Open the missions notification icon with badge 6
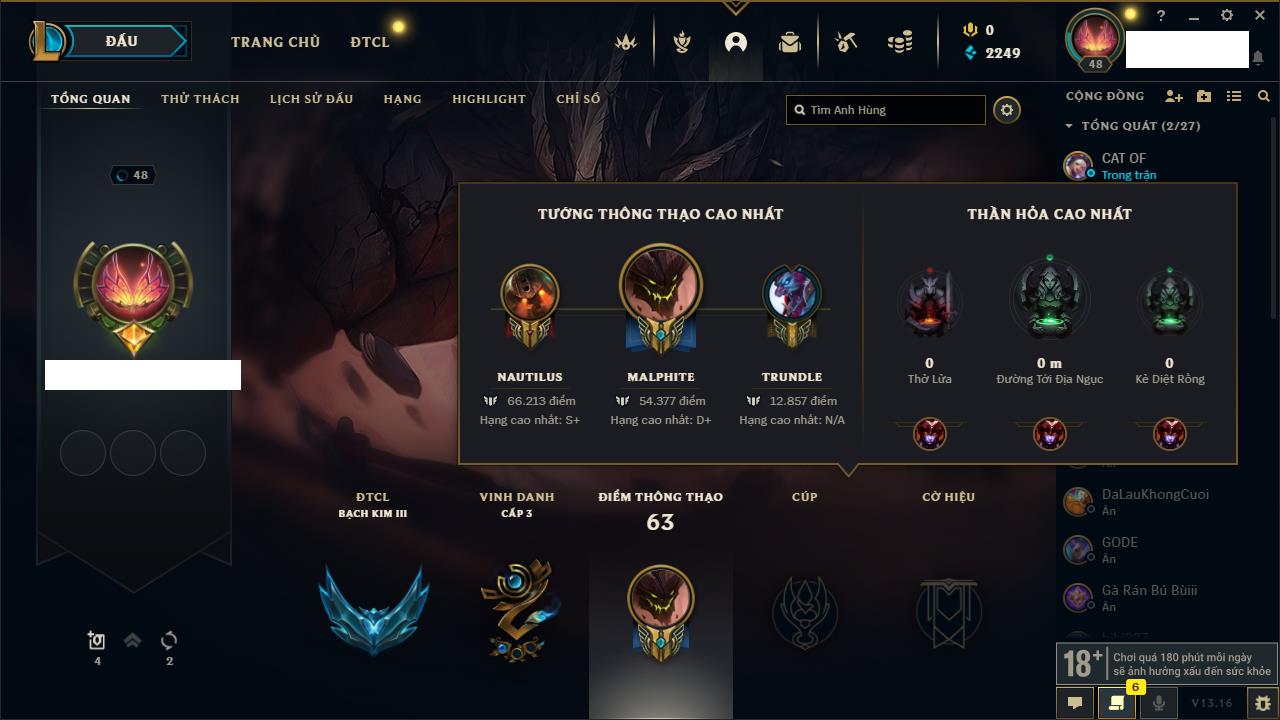1280x720 pixels. (1116, 702)
